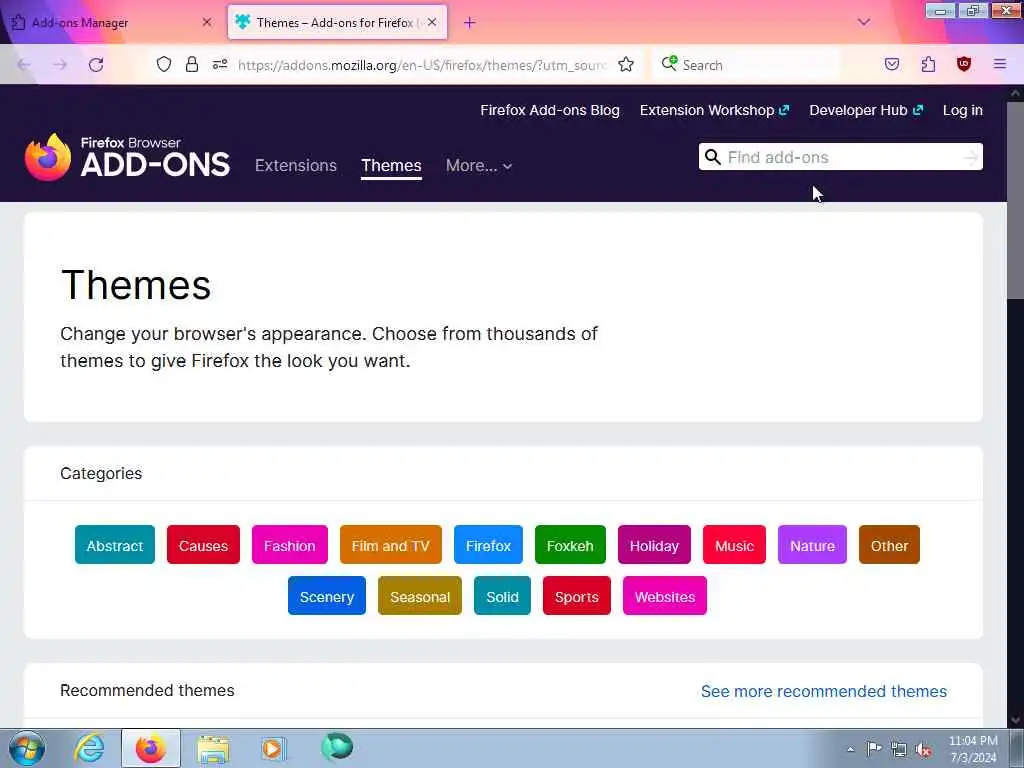
Task: Launch Internet Explorer from taskbar
Action: 89,748
